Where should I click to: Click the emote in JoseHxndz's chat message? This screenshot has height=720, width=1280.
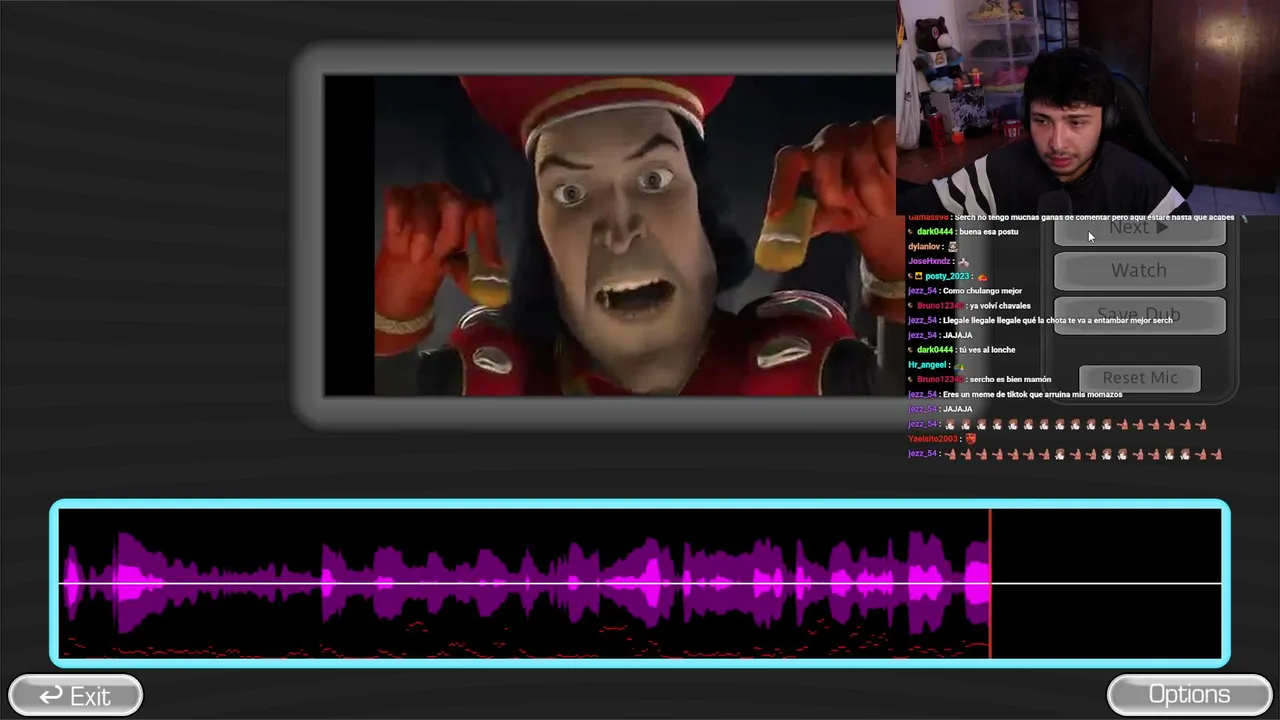[963, 261]
